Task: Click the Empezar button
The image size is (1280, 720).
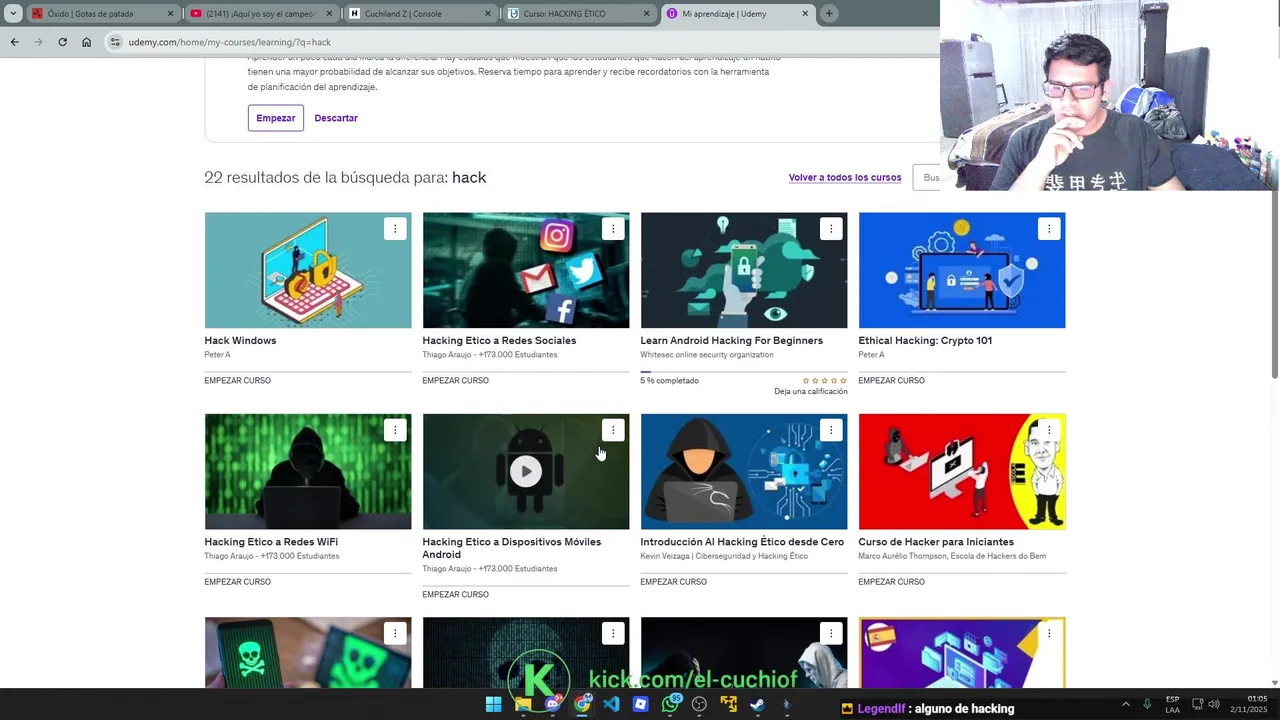Action: pyautogui.click(x=276, y=118)
